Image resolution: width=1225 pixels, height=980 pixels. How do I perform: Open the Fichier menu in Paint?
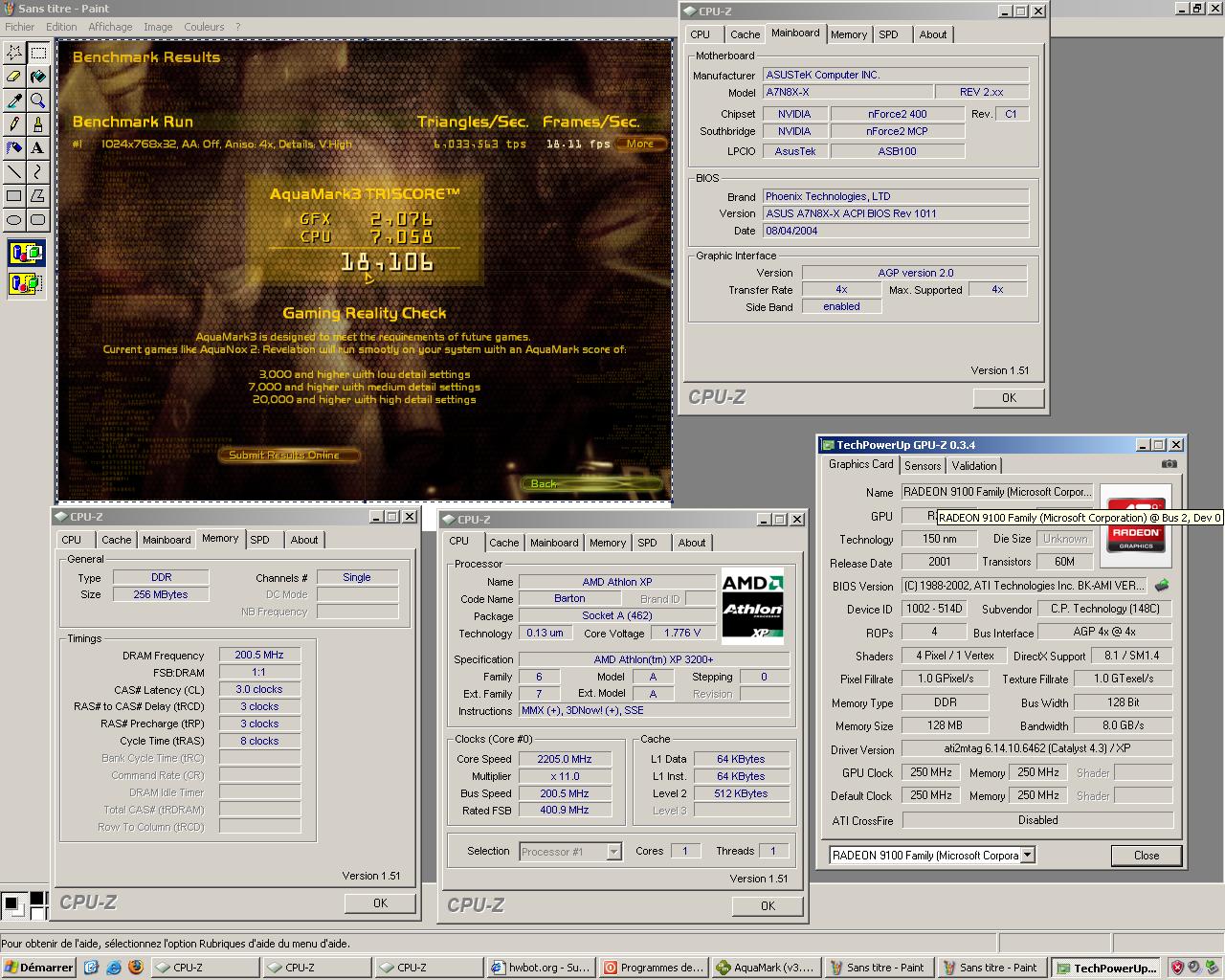coord(20,27)
